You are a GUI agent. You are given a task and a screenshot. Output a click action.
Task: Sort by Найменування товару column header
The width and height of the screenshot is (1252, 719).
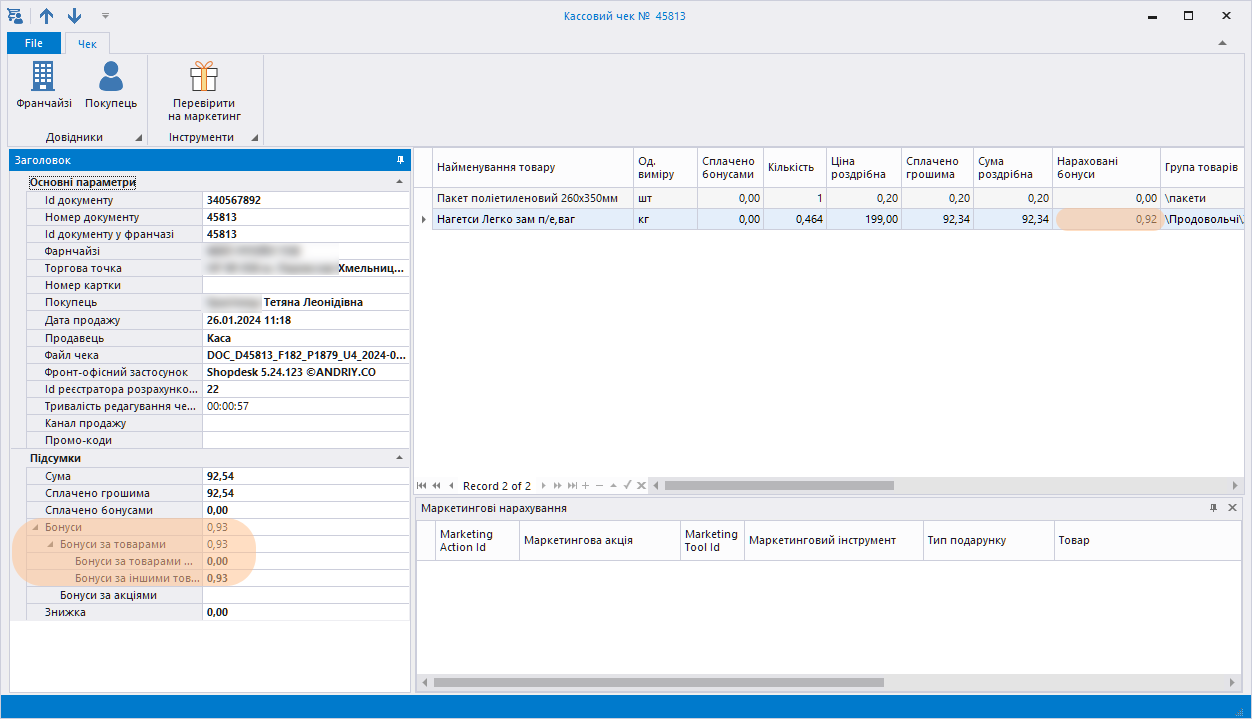coord(532,167)
